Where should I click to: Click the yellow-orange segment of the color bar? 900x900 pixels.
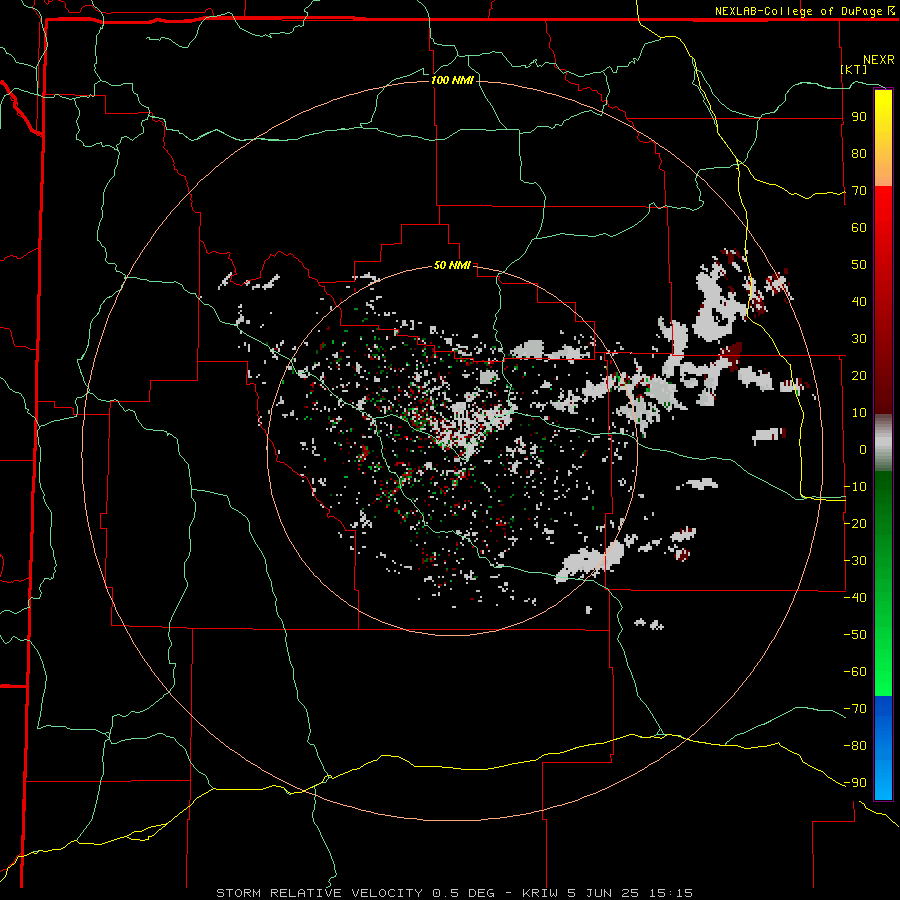(883, 138)
